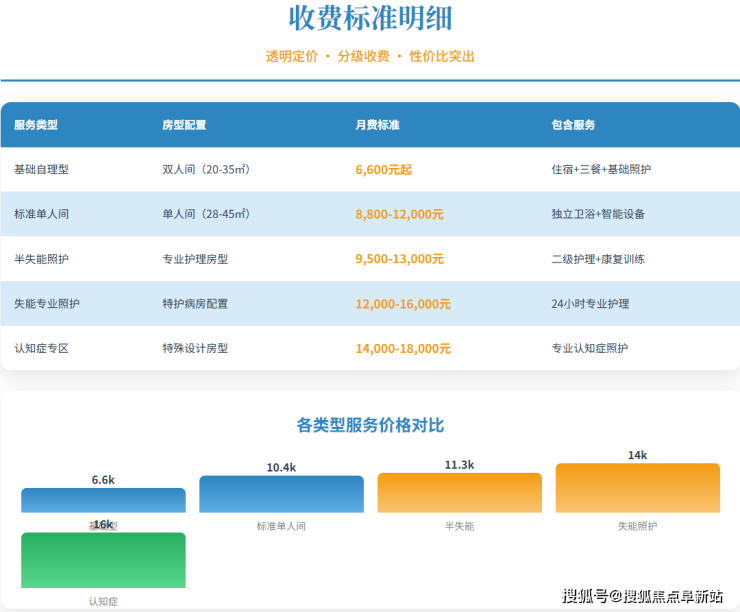Screen dimensions: 740x612
Task: Click the 12,000-16,000元 price text
Action: click(x=403, y=304)
